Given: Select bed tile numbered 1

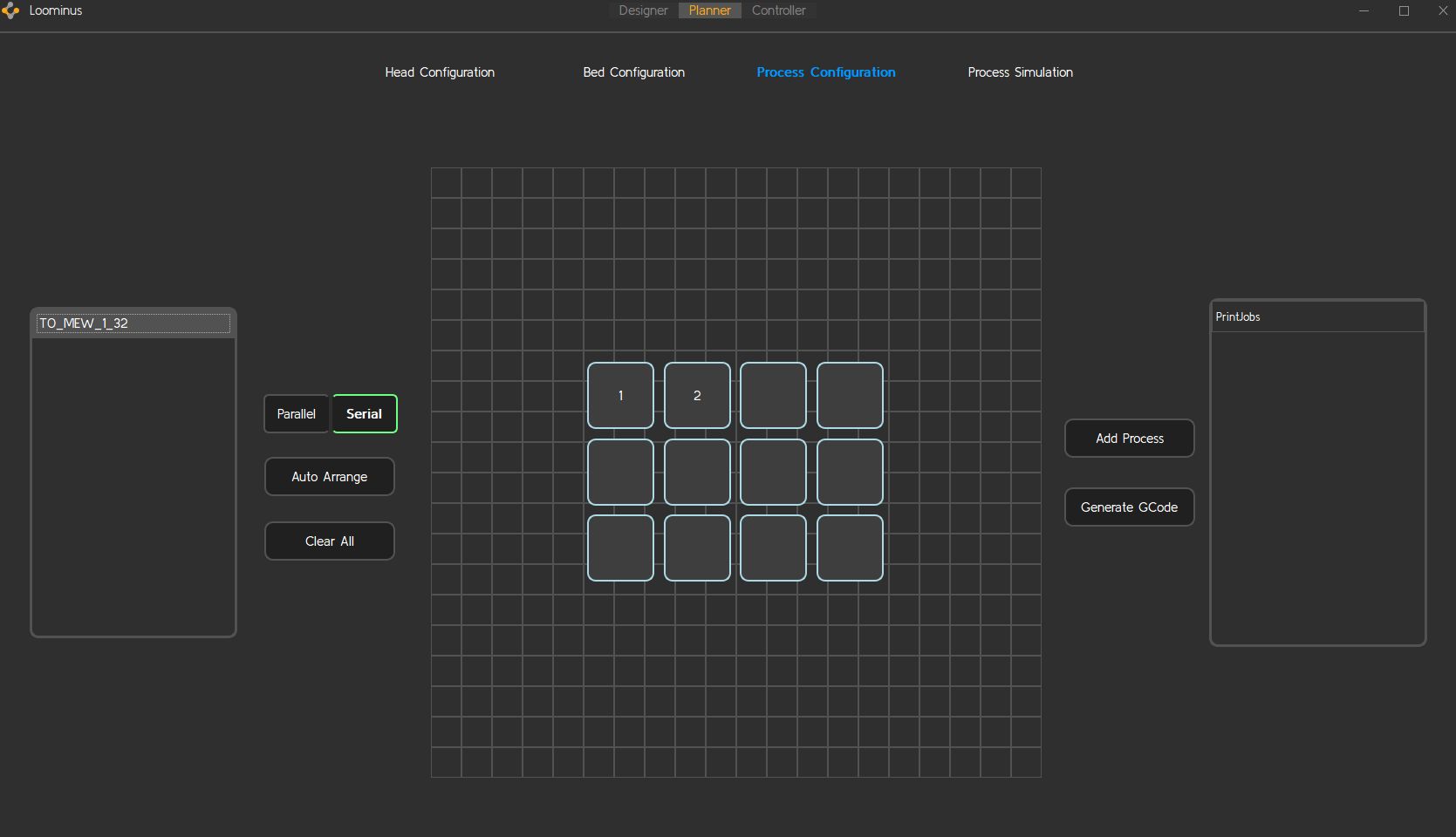Looking at the screenshot, I should [620, 396].
